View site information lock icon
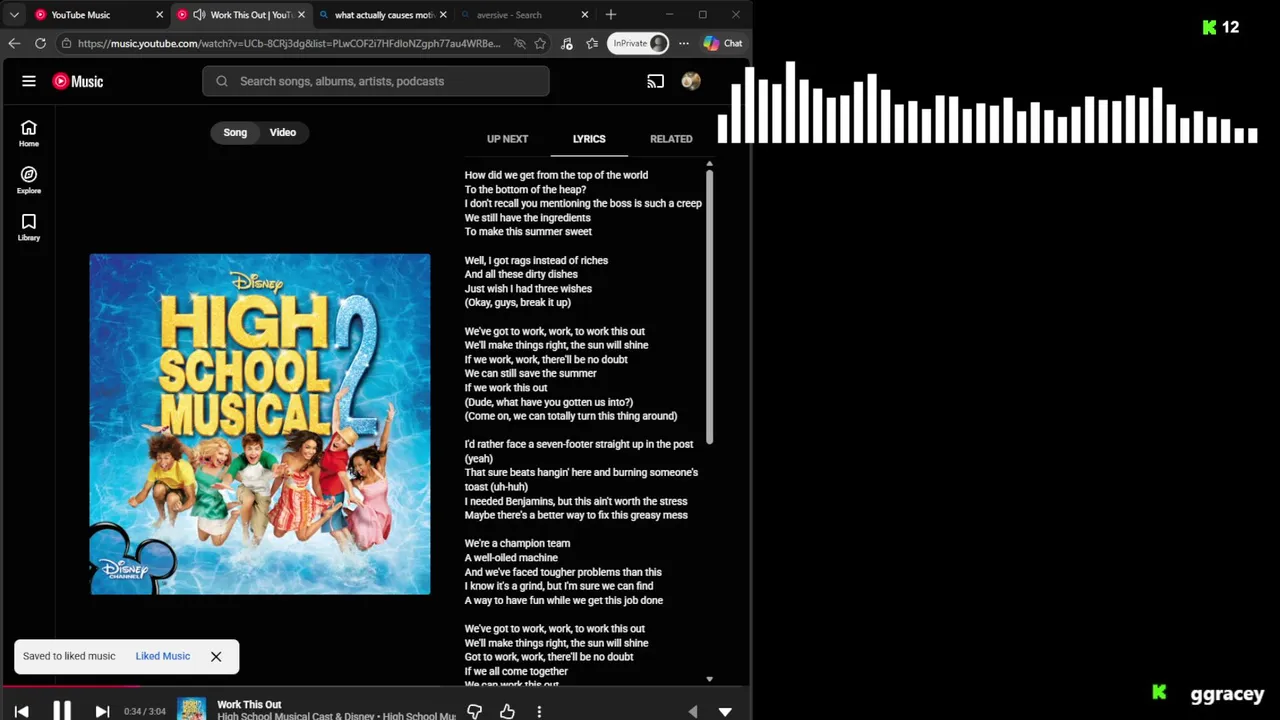The width and height of the screenshot is (1280, 720). (x=66, y=43)
